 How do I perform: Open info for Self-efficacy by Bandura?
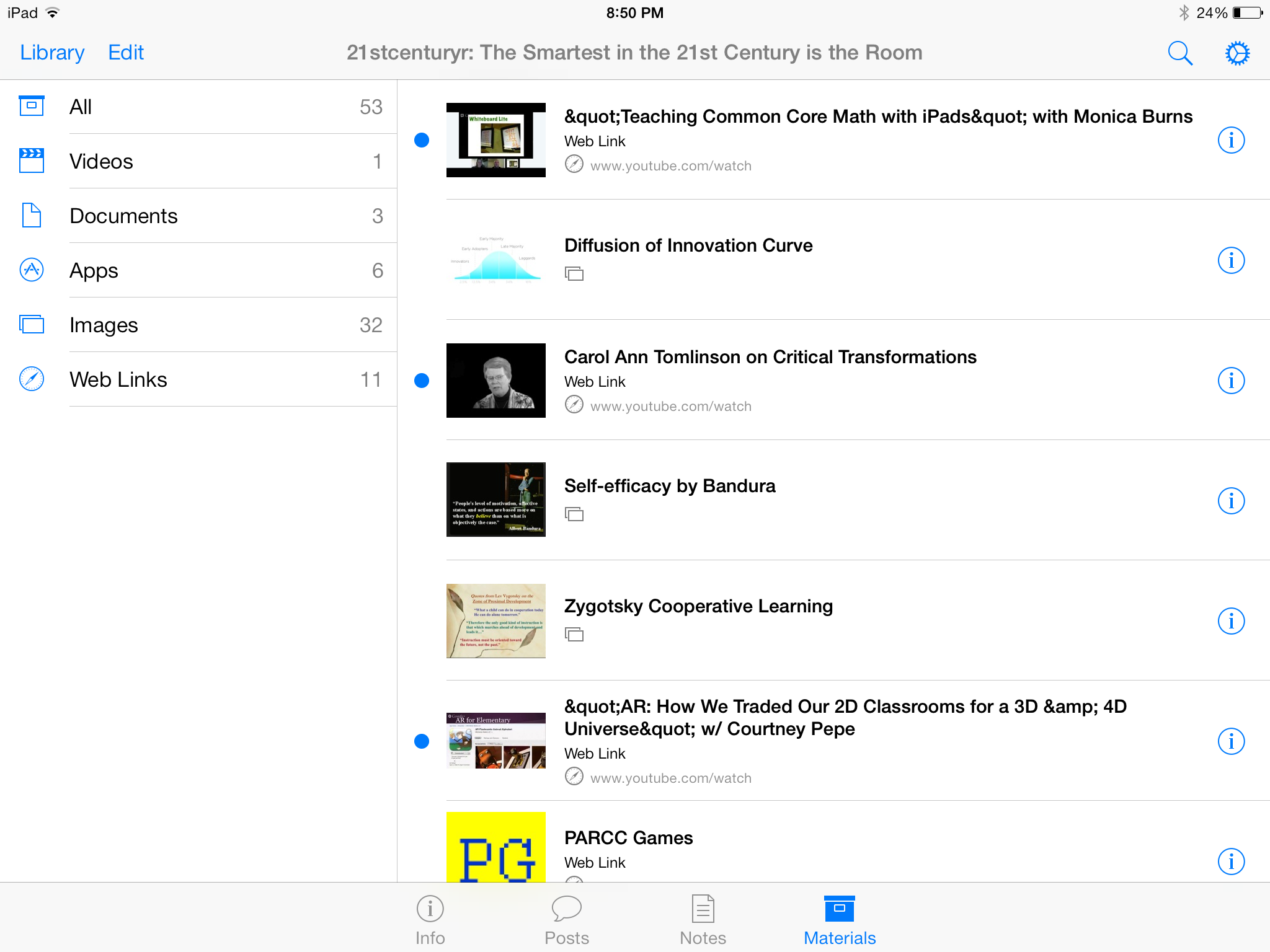pyautogui.click(x=1231, y=501)
